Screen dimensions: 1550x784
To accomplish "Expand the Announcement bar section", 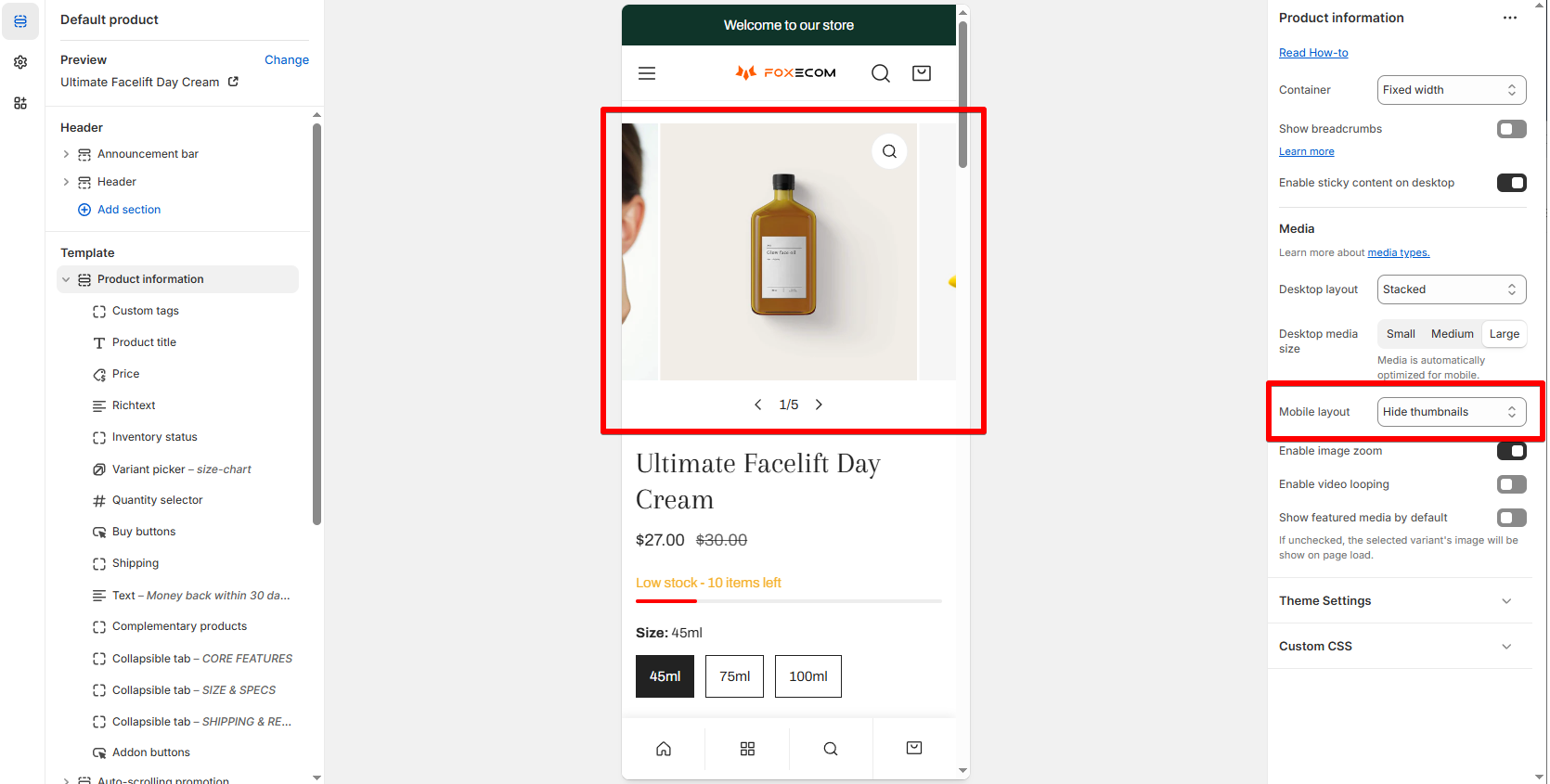I will pyautogui.click(x=66, y=154).
